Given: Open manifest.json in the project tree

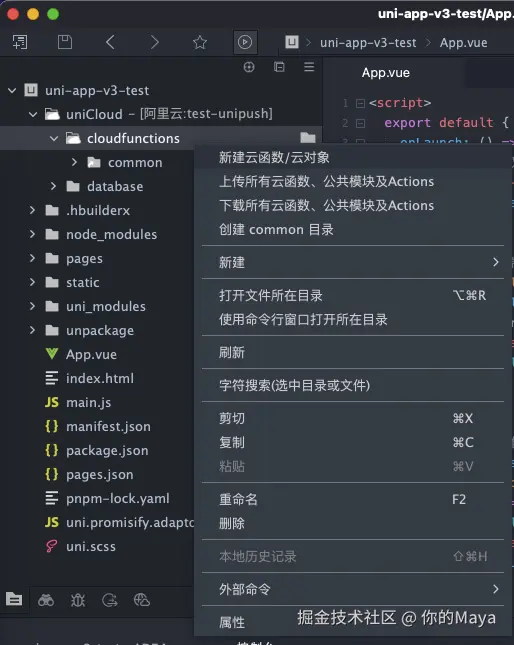Looking at the screenshot, I should pos(108,427).
